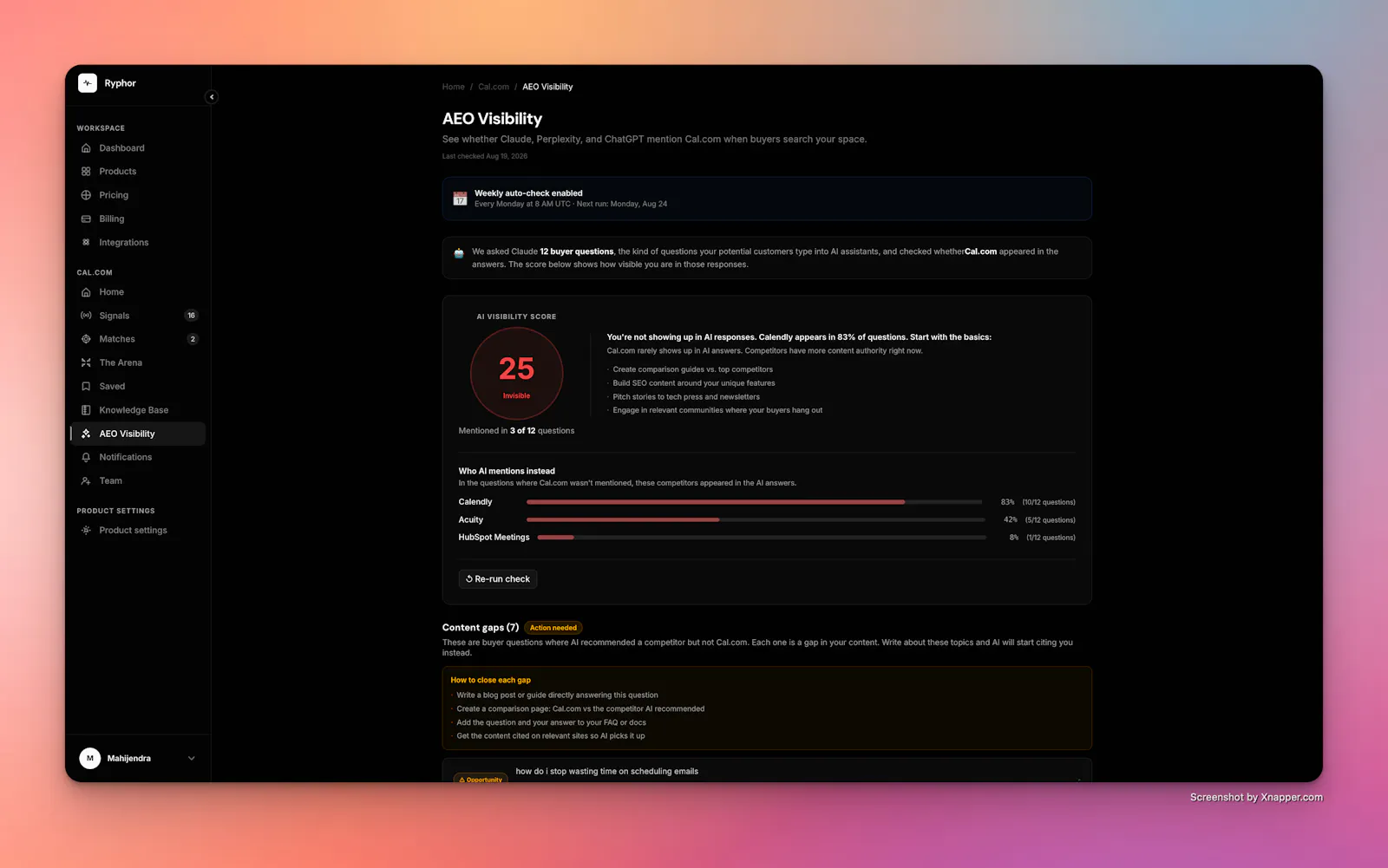The height and width of the screenshot is (868, 1388).
Task: Click the HubSpot Meetings 8% progress bar
Action: pos(762,538)
